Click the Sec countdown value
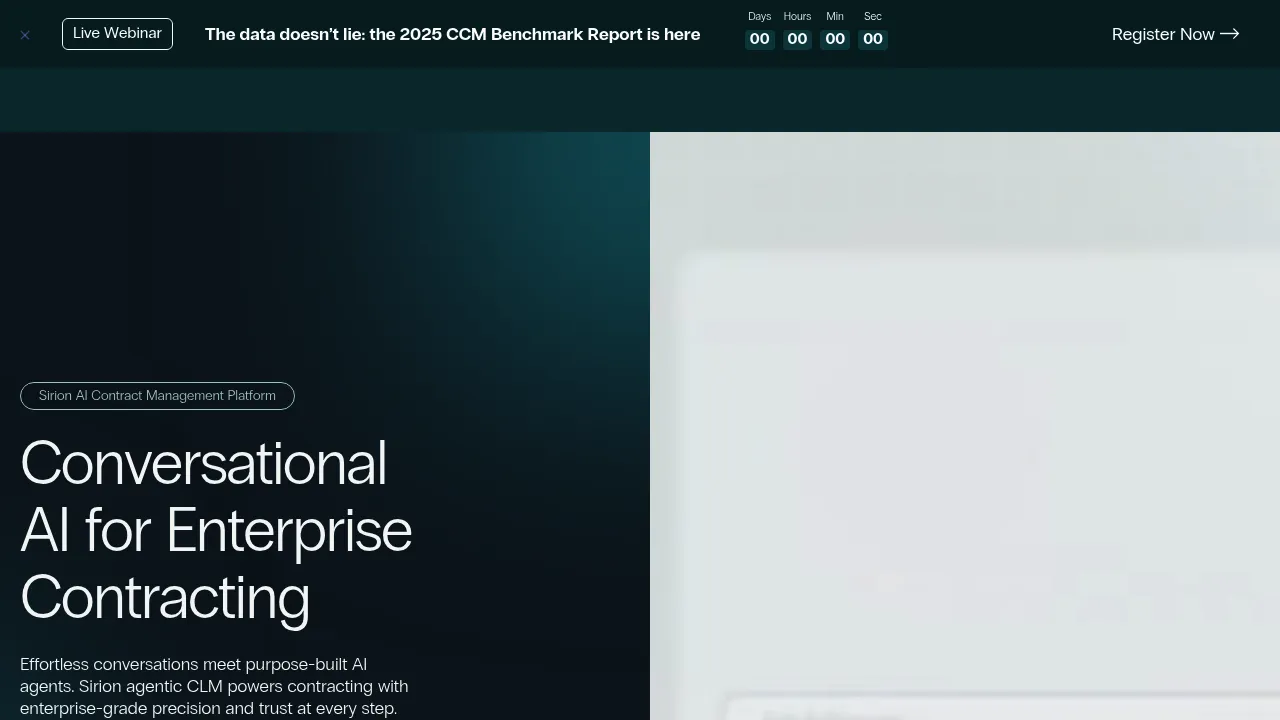This screenshot has height=720, width=1280. click(x=873, y=39)
